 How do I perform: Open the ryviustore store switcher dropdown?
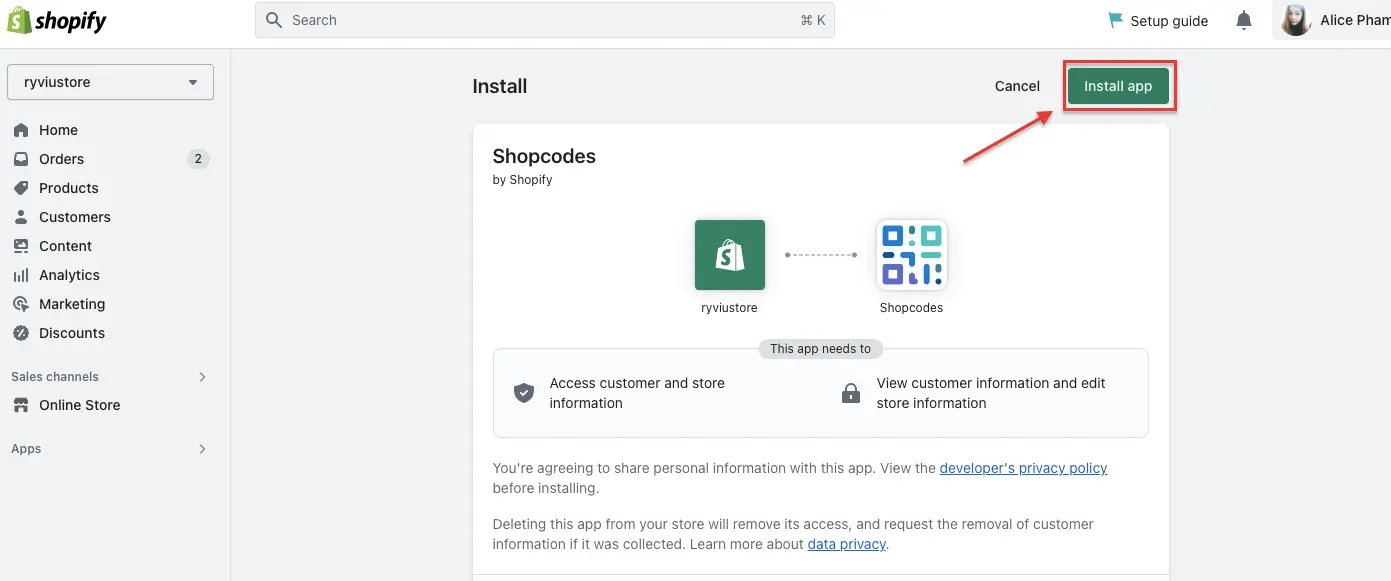click(x=109, y=82)
